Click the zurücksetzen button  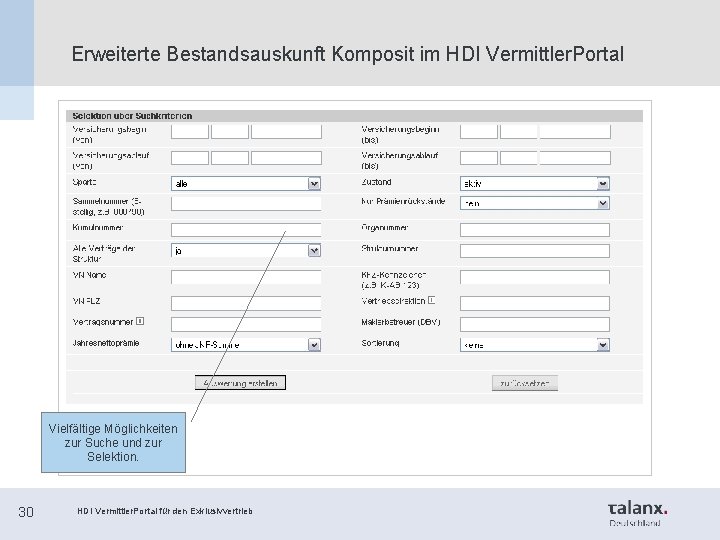[525, 383]
